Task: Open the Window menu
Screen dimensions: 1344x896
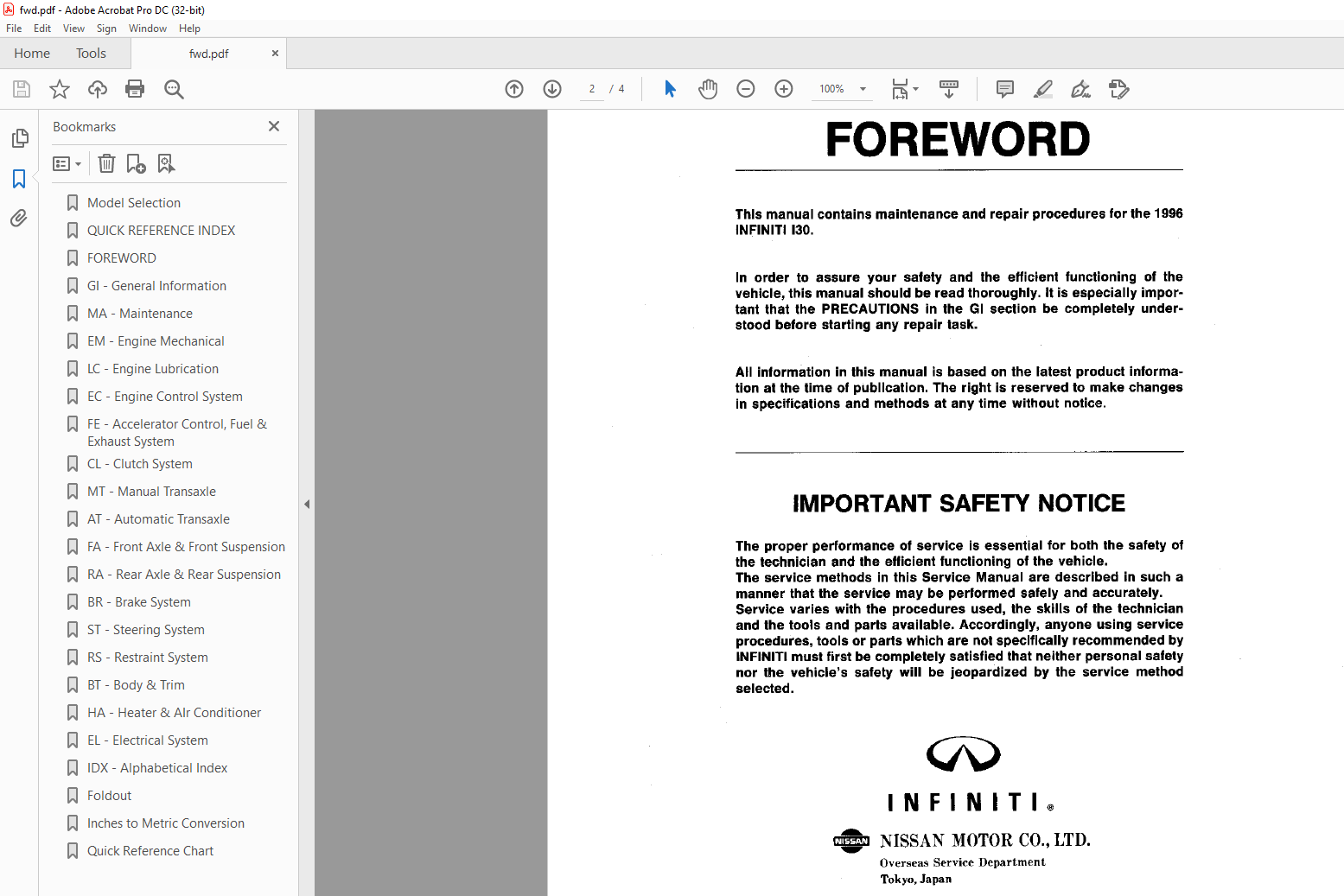Action: click(148, 29)
